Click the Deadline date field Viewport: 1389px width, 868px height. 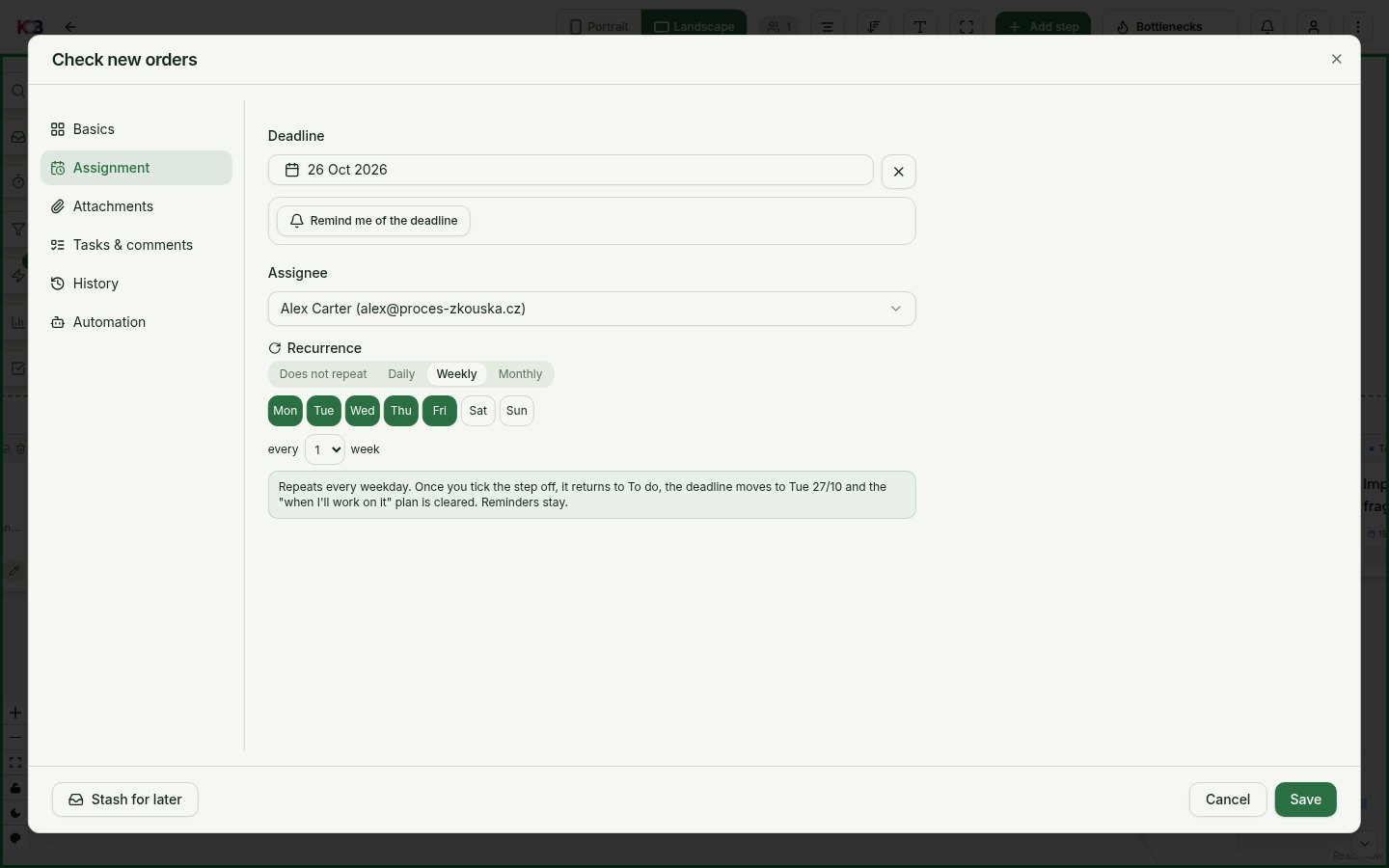pos(571,170)
